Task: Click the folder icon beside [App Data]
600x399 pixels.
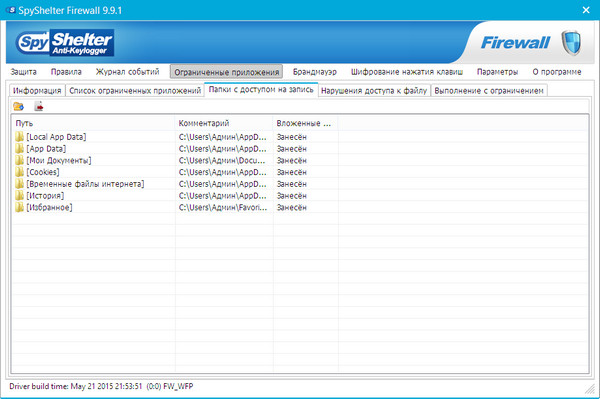Action: coord(20,149)
